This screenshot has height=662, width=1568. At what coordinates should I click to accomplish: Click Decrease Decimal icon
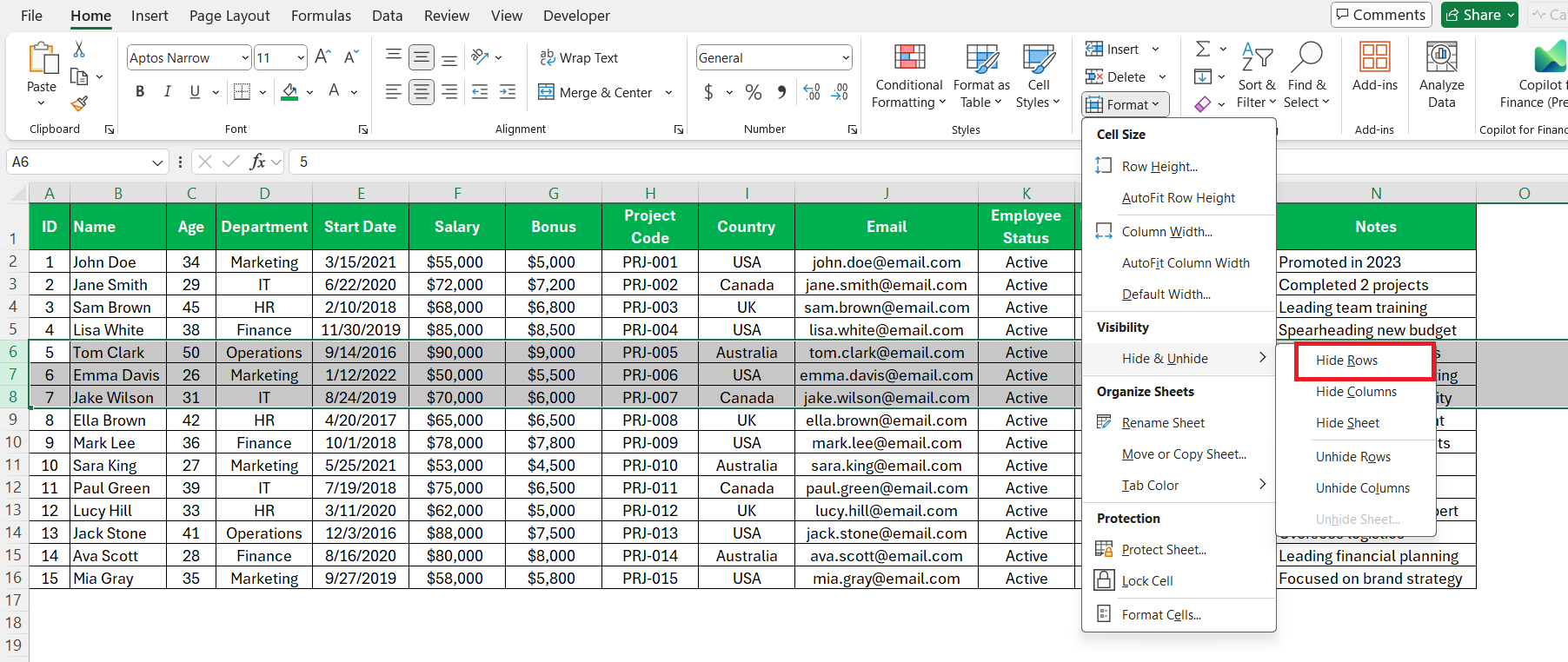pos(840,92)
